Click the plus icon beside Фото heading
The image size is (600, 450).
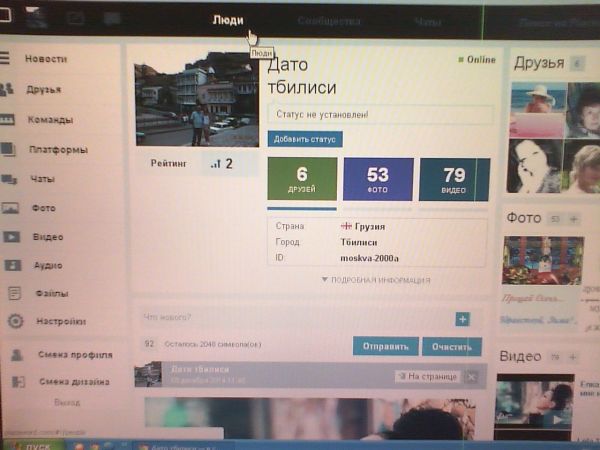pyautogui.click(x=574, y=218)
